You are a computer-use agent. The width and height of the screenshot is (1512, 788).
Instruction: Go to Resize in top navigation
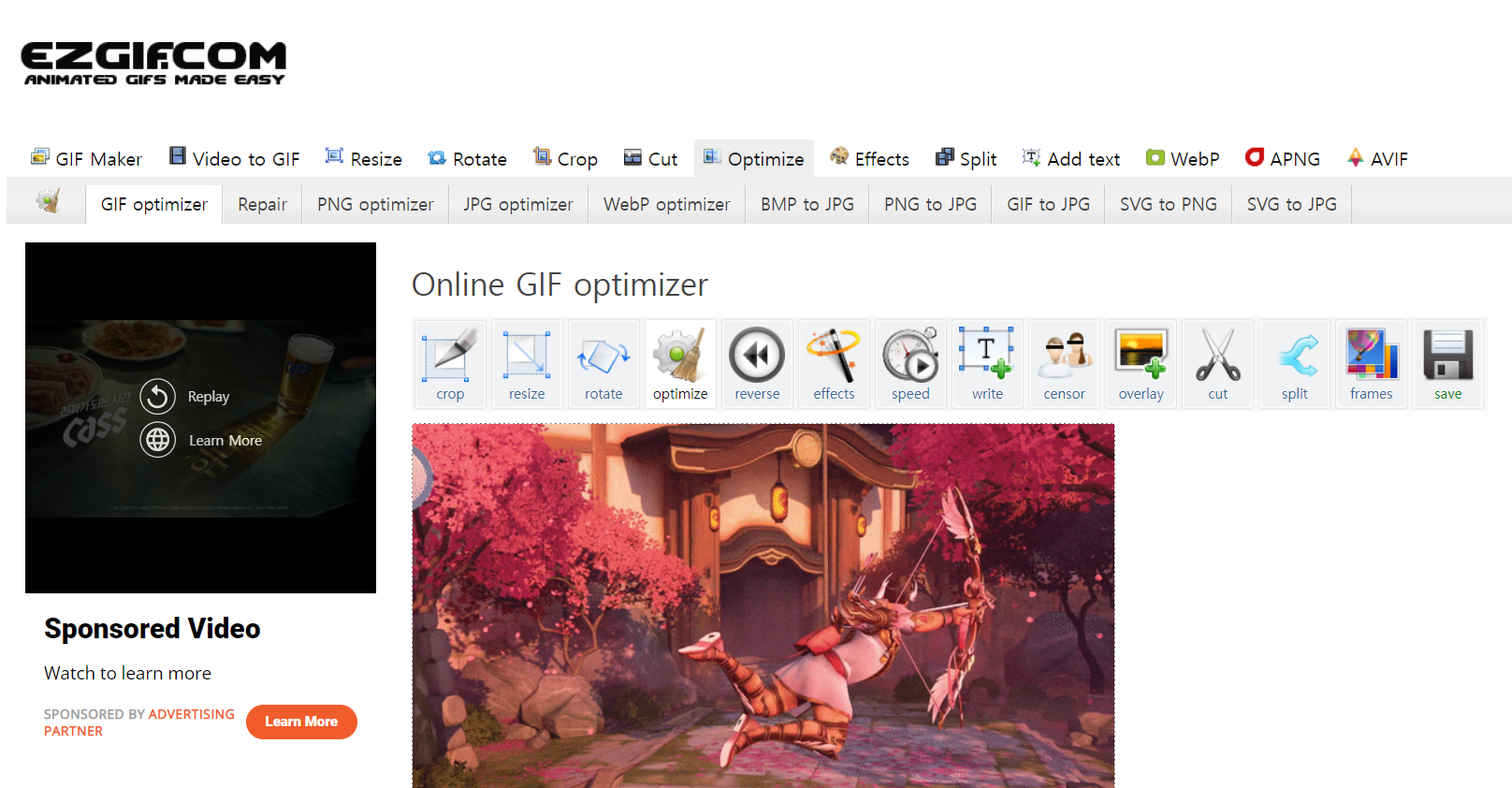[363, 158]
